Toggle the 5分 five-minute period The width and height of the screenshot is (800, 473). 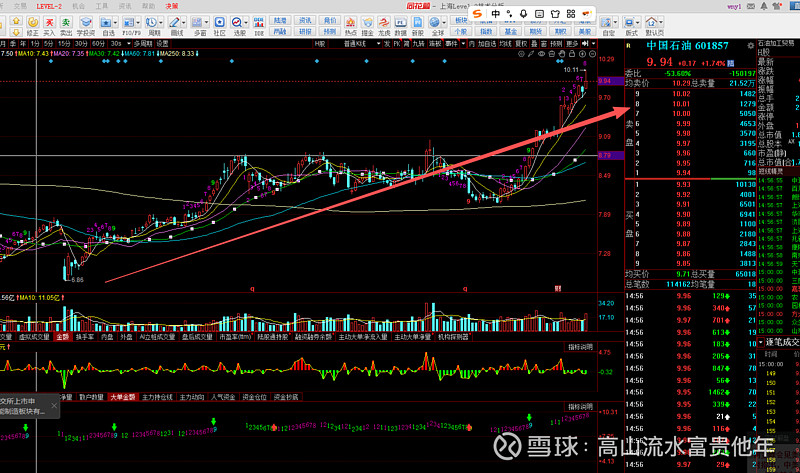coord(48,44)
